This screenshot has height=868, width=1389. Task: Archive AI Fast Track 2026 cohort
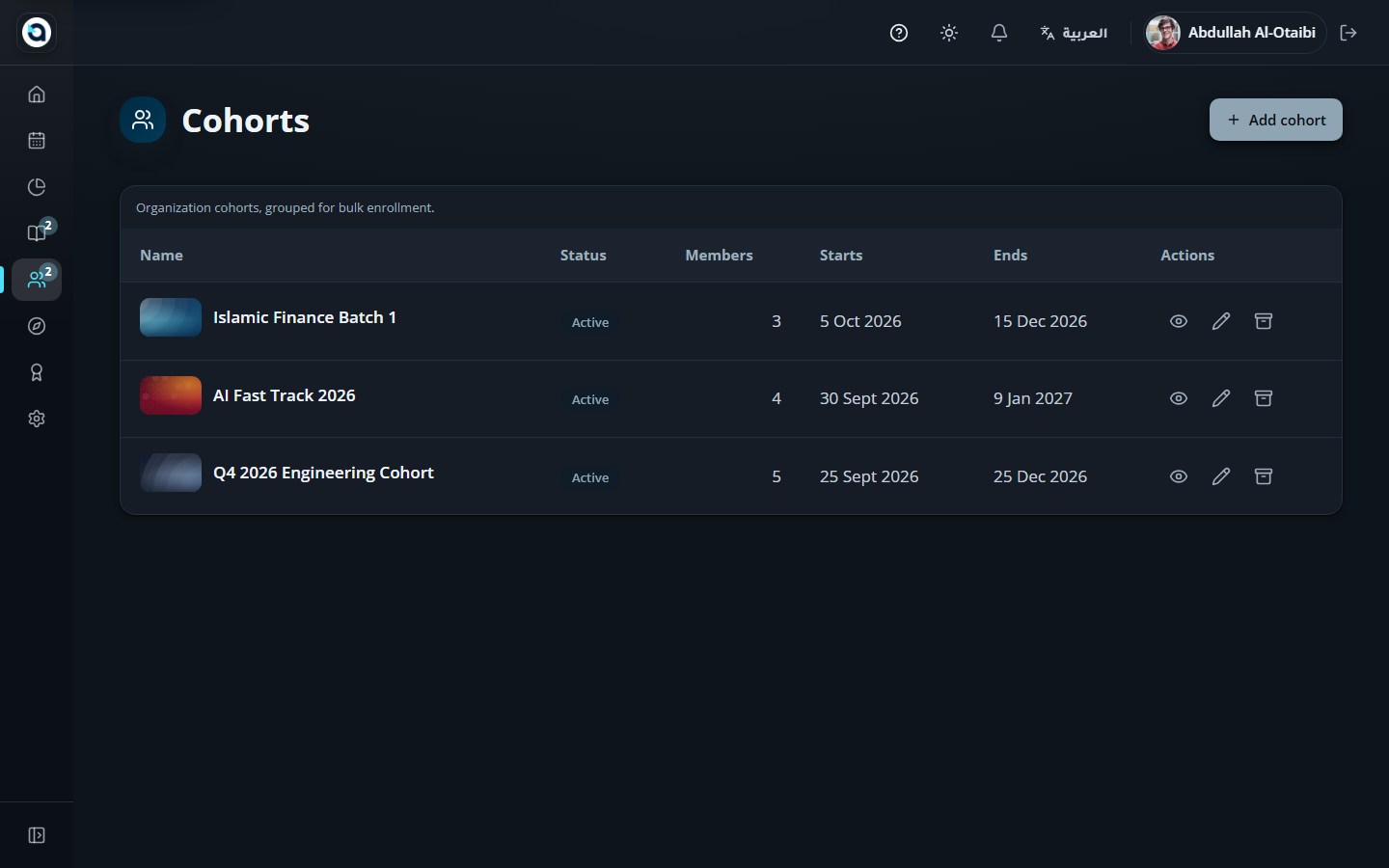click(1264, 398)
